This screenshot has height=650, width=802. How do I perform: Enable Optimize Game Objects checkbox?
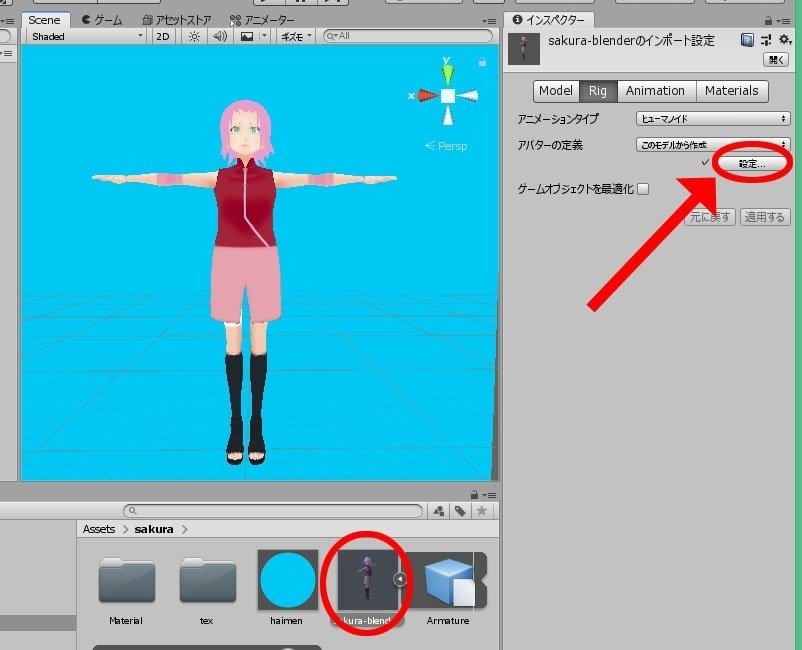(643, 189)
